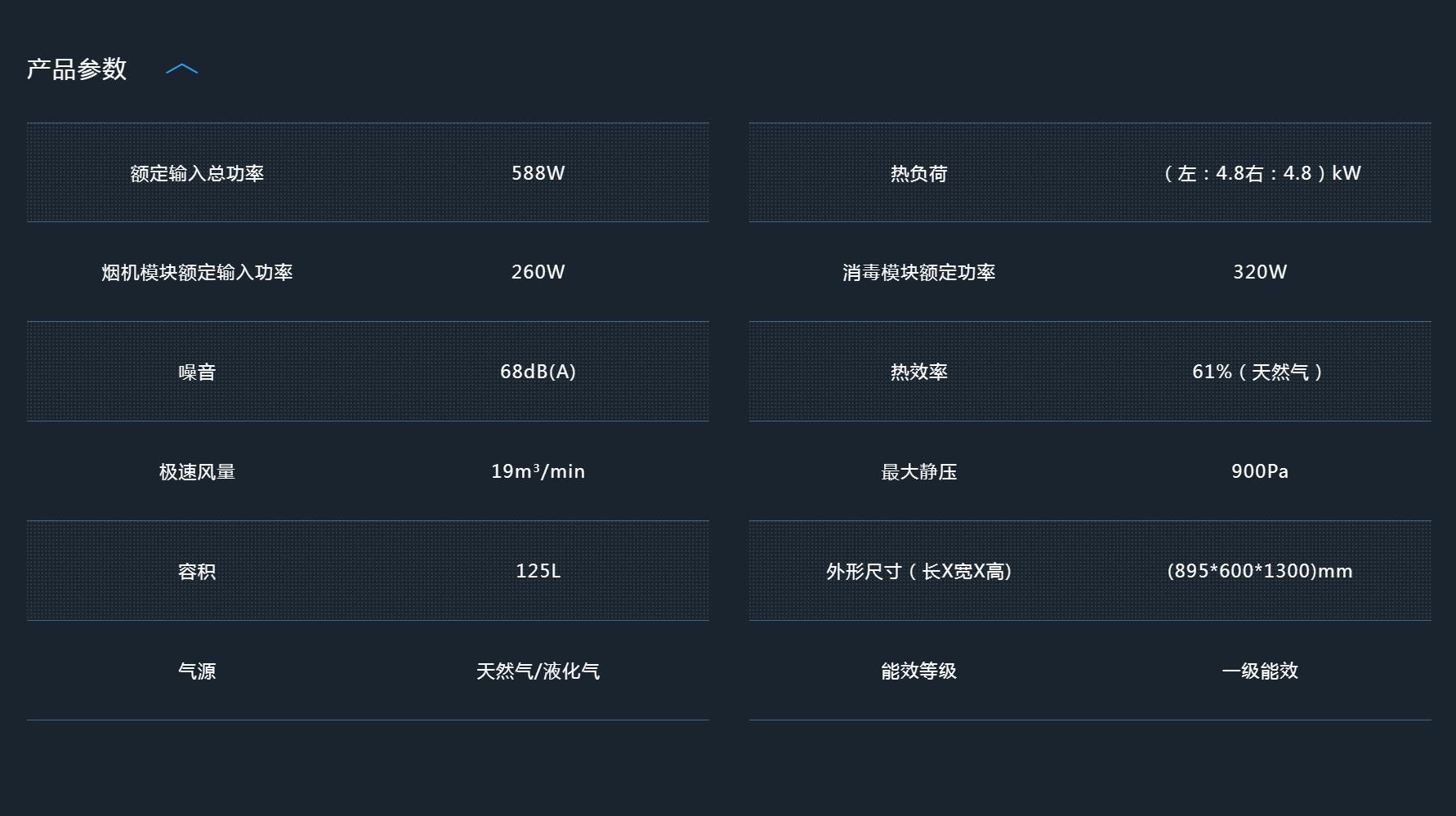Select the 320W value
The image size is (1456, 816).
click(1259, 272)
